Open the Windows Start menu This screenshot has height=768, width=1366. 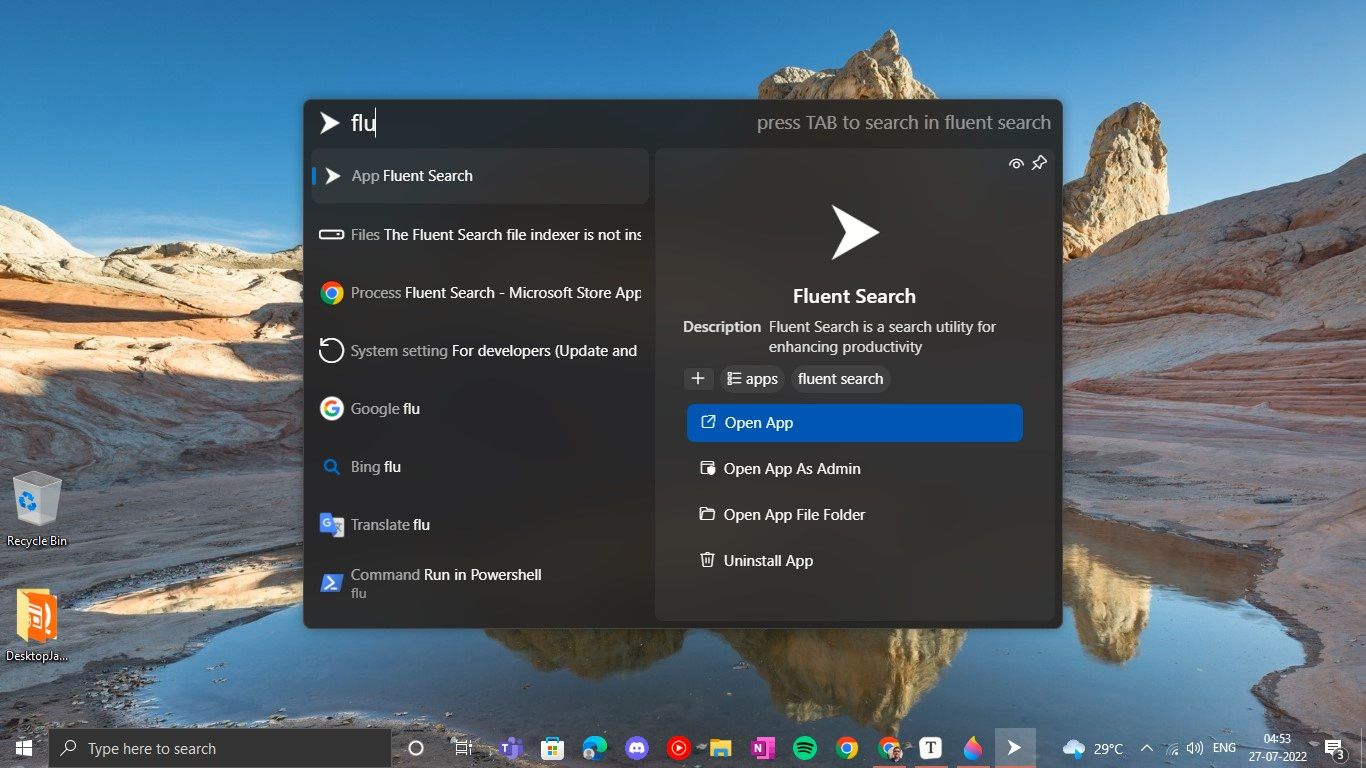coord(24,748)
